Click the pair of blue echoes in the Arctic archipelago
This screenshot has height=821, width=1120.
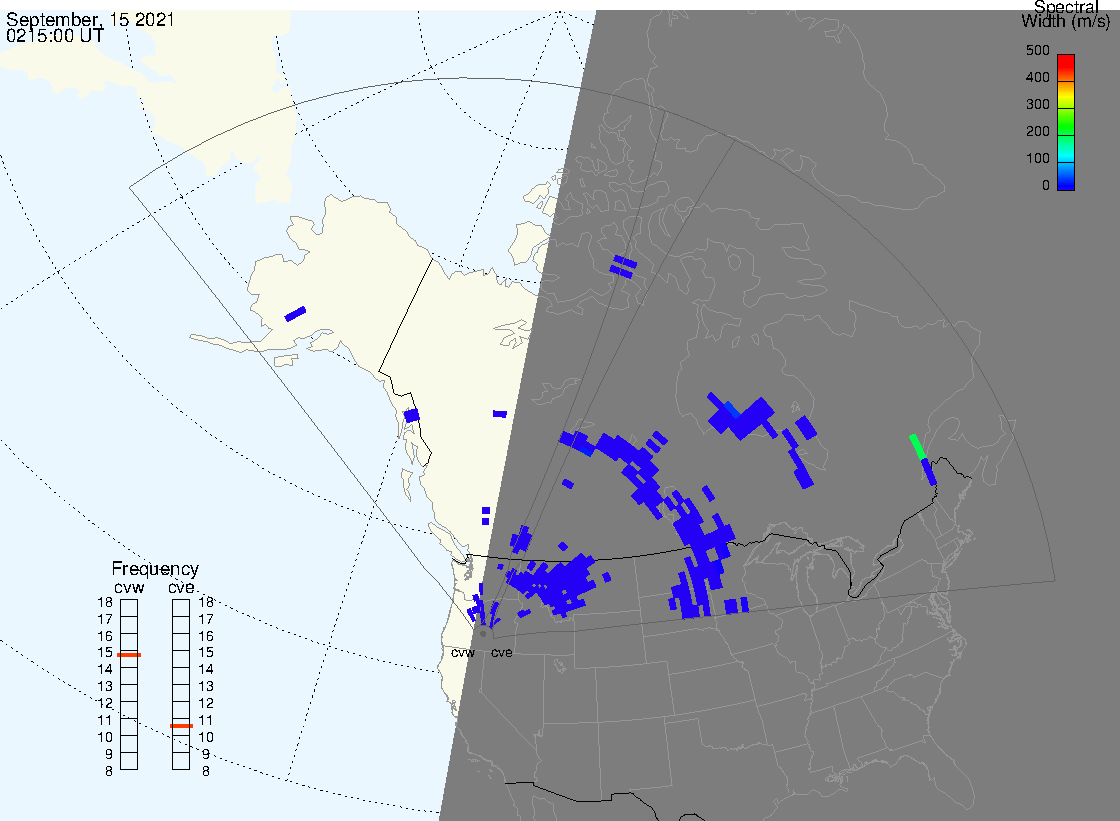[623, 266]
